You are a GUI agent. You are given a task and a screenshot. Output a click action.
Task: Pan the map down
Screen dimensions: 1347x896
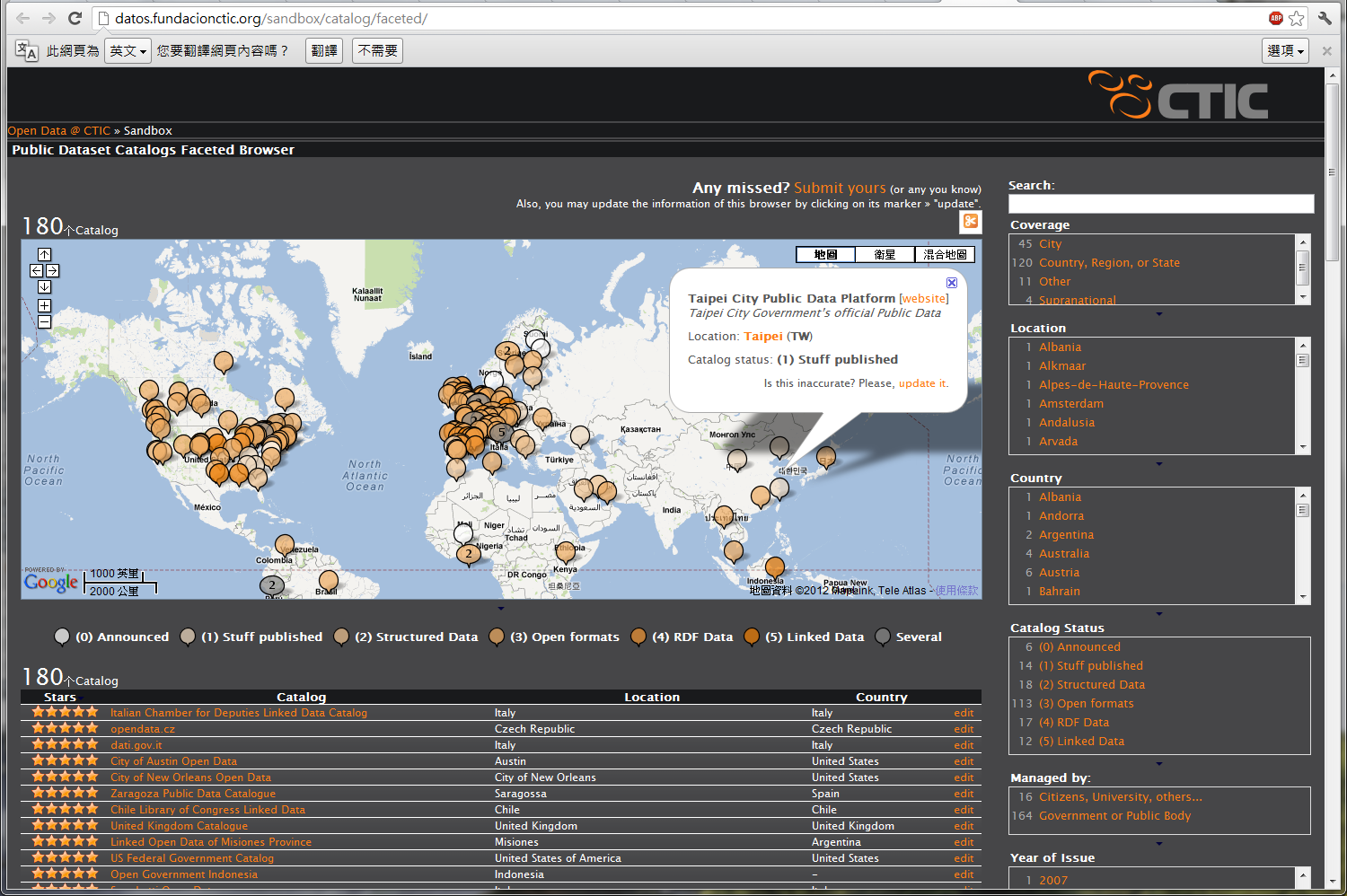(44, 286)
